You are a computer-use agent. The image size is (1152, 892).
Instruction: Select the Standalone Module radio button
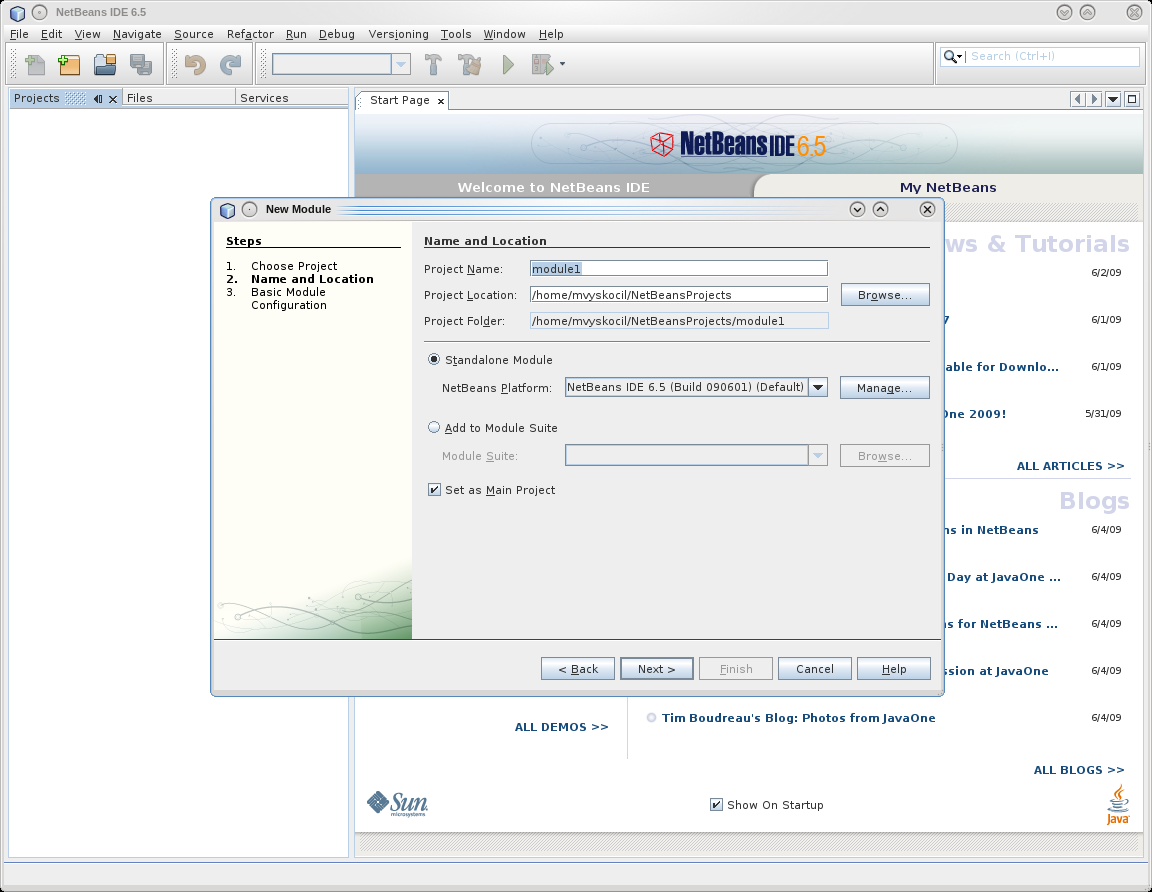pos(434,359)
